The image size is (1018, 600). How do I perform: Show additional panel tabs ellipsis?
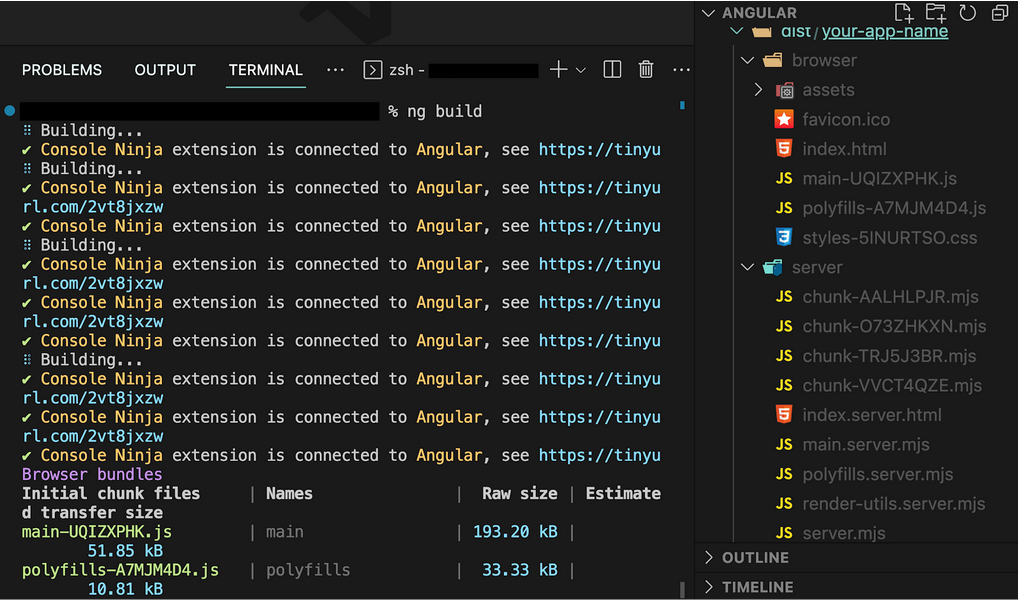click(335, 69)
